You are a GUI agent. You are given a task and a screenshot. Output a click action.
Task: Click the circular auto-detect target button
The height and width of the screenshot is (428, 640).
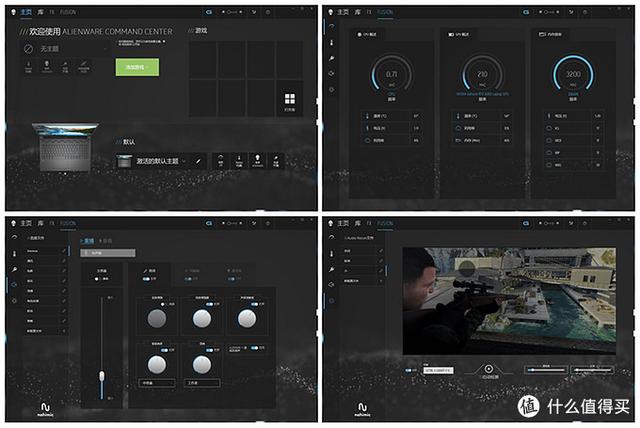tap(489, 369)
